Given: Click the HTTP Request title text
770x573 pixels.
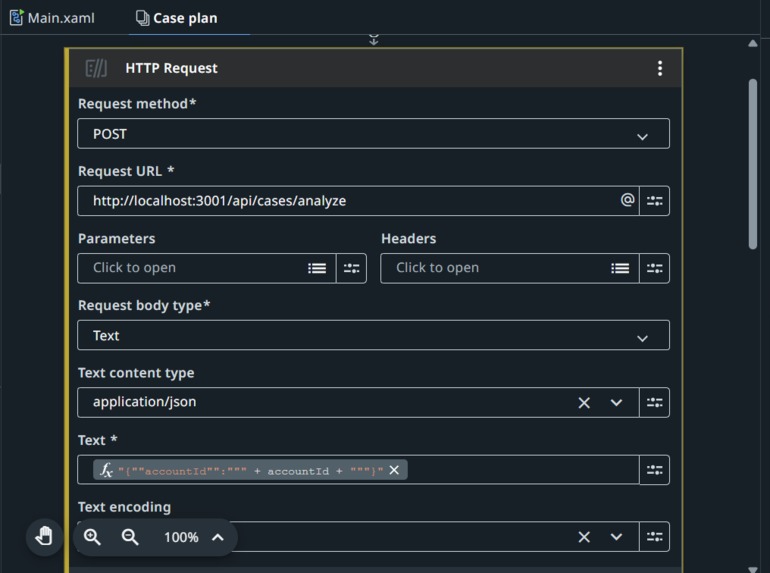Looking at the screenshot, I should [x=171, y=68].
